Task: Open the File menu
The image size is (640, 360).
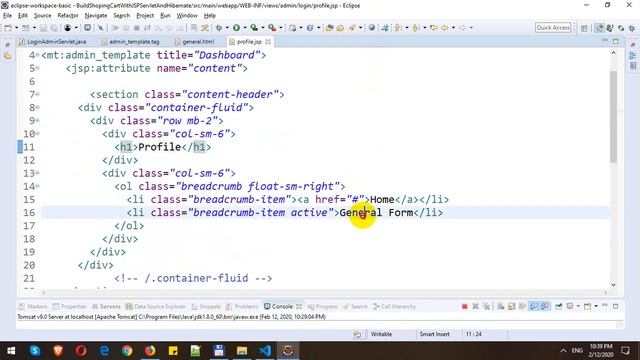Action: point(7,16)
